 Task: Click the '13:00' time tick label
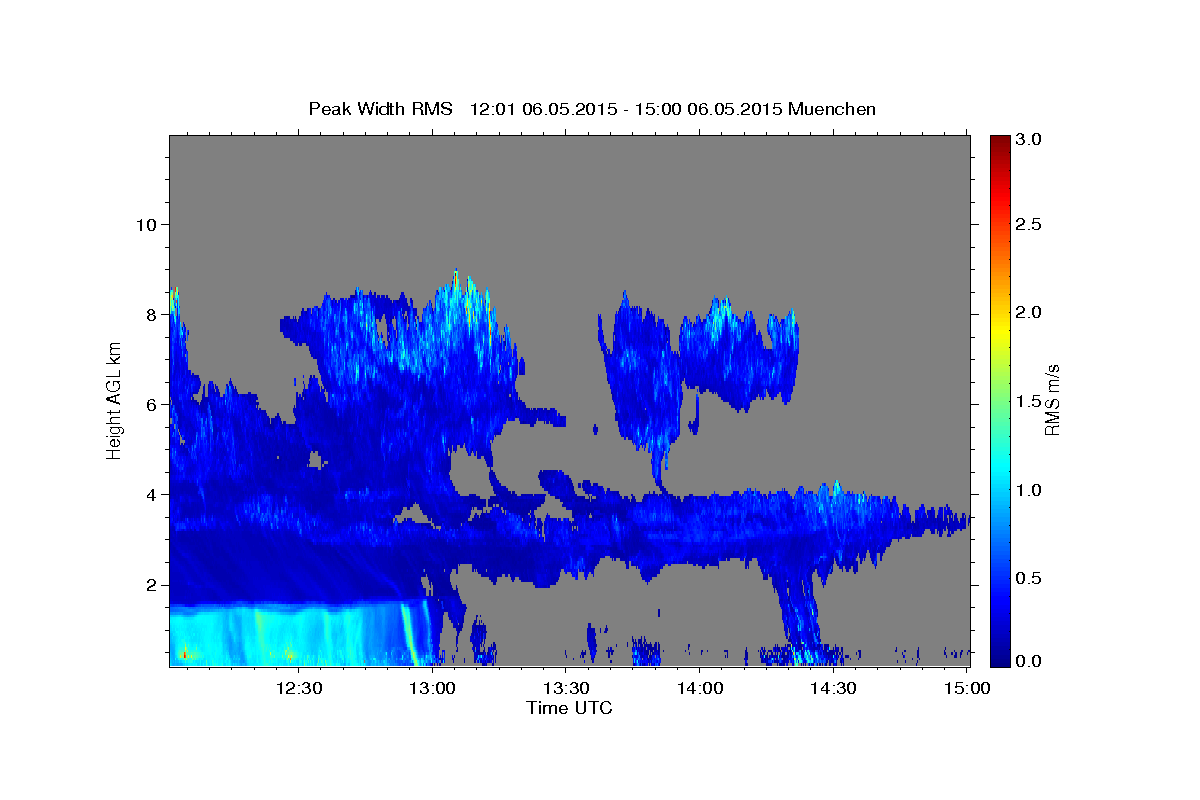point(434,688)
